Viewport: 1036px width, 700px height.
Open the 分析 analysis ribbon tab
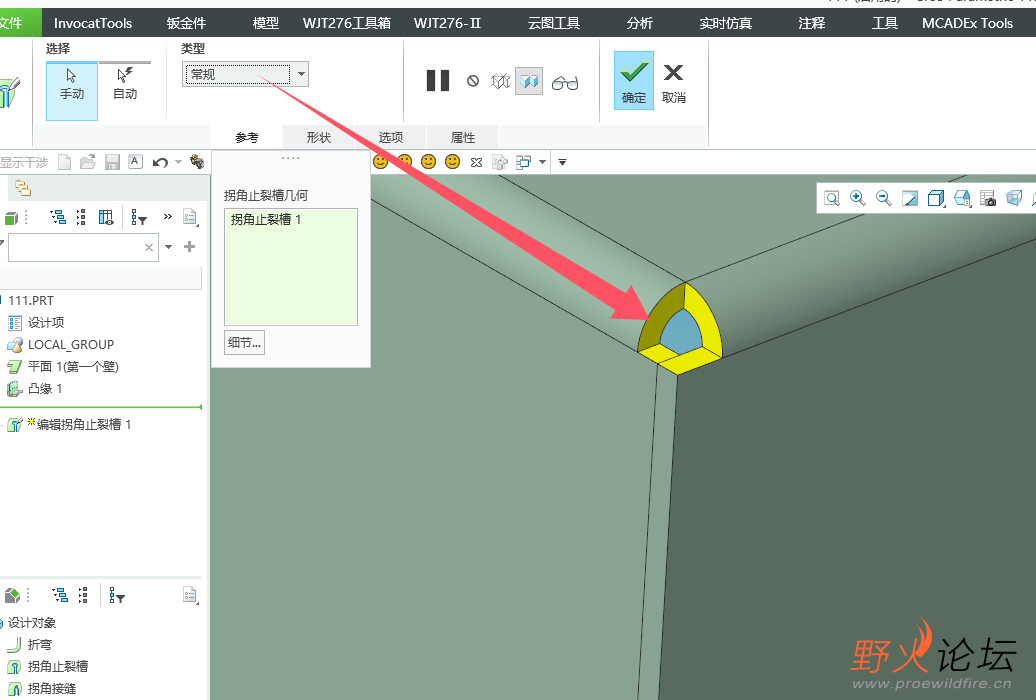pyautogui.click(x=640, y=23)
